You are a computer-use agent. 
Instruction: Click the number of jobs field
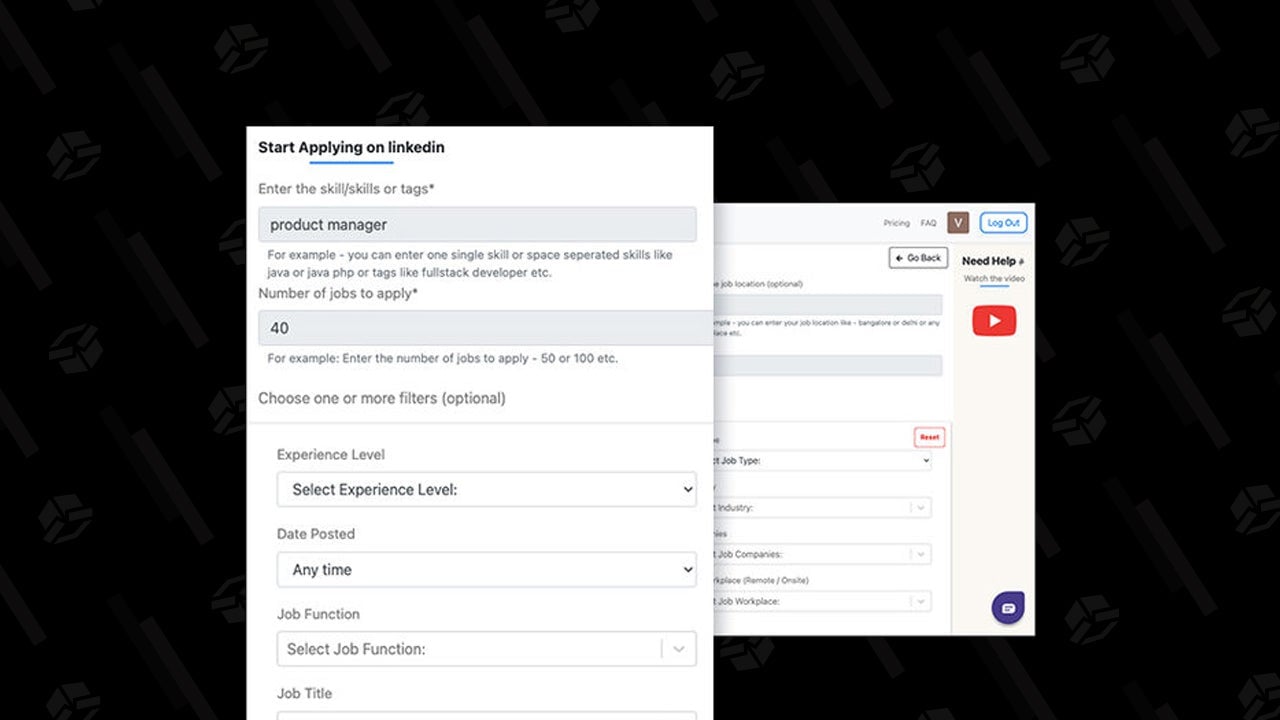coord(486,328)
